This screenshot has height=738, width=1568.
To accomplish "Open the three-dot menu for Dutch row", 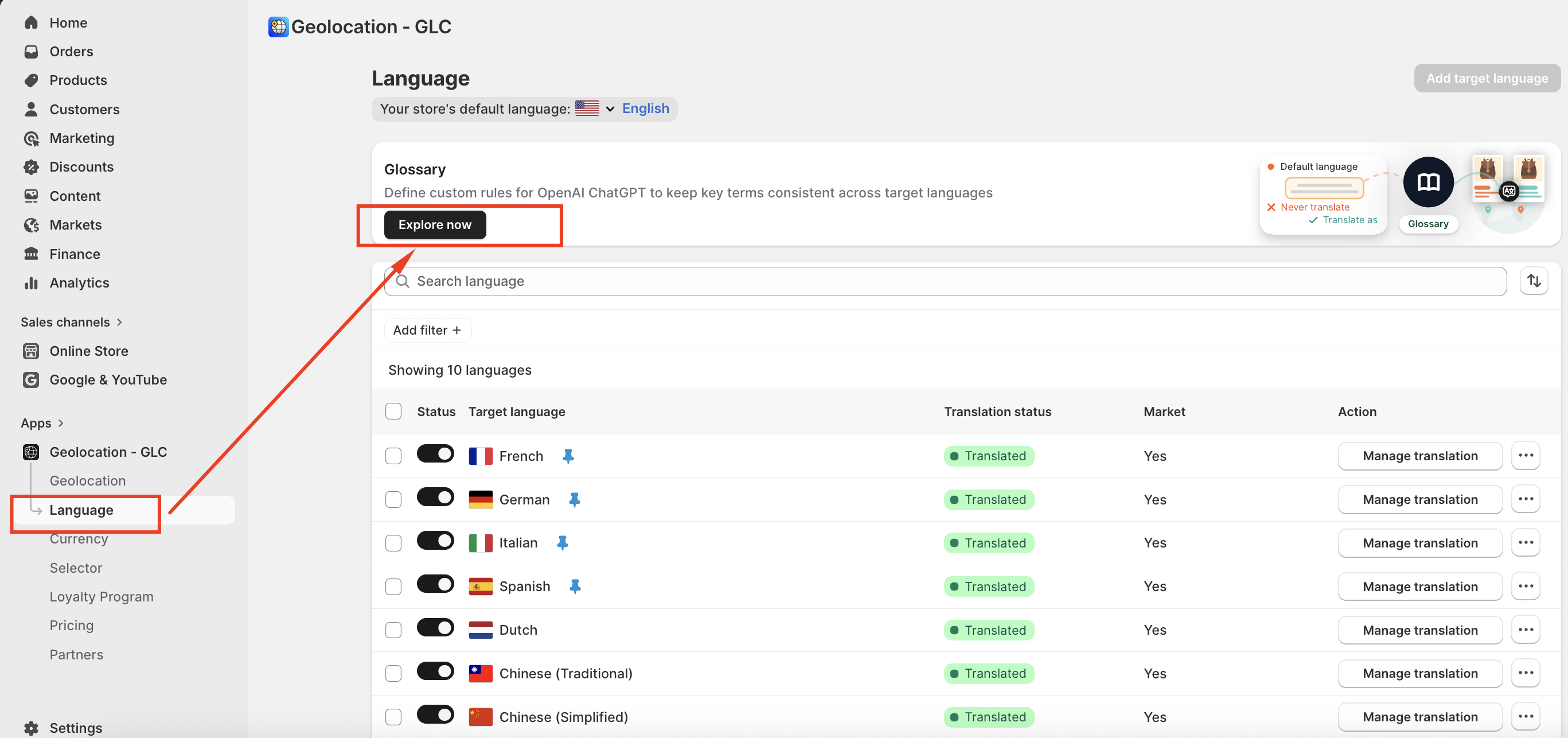I will tap(1525, 630).
